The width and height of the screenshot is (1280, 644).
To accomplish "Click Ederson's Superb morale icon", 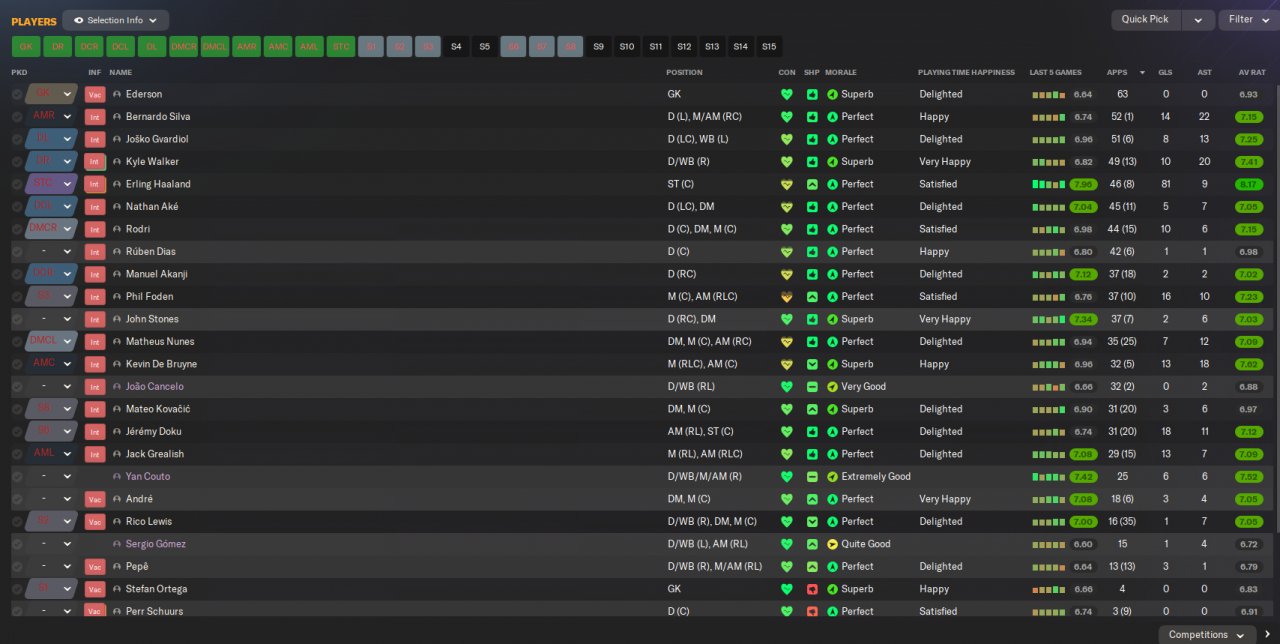I will tap(832, 94).
